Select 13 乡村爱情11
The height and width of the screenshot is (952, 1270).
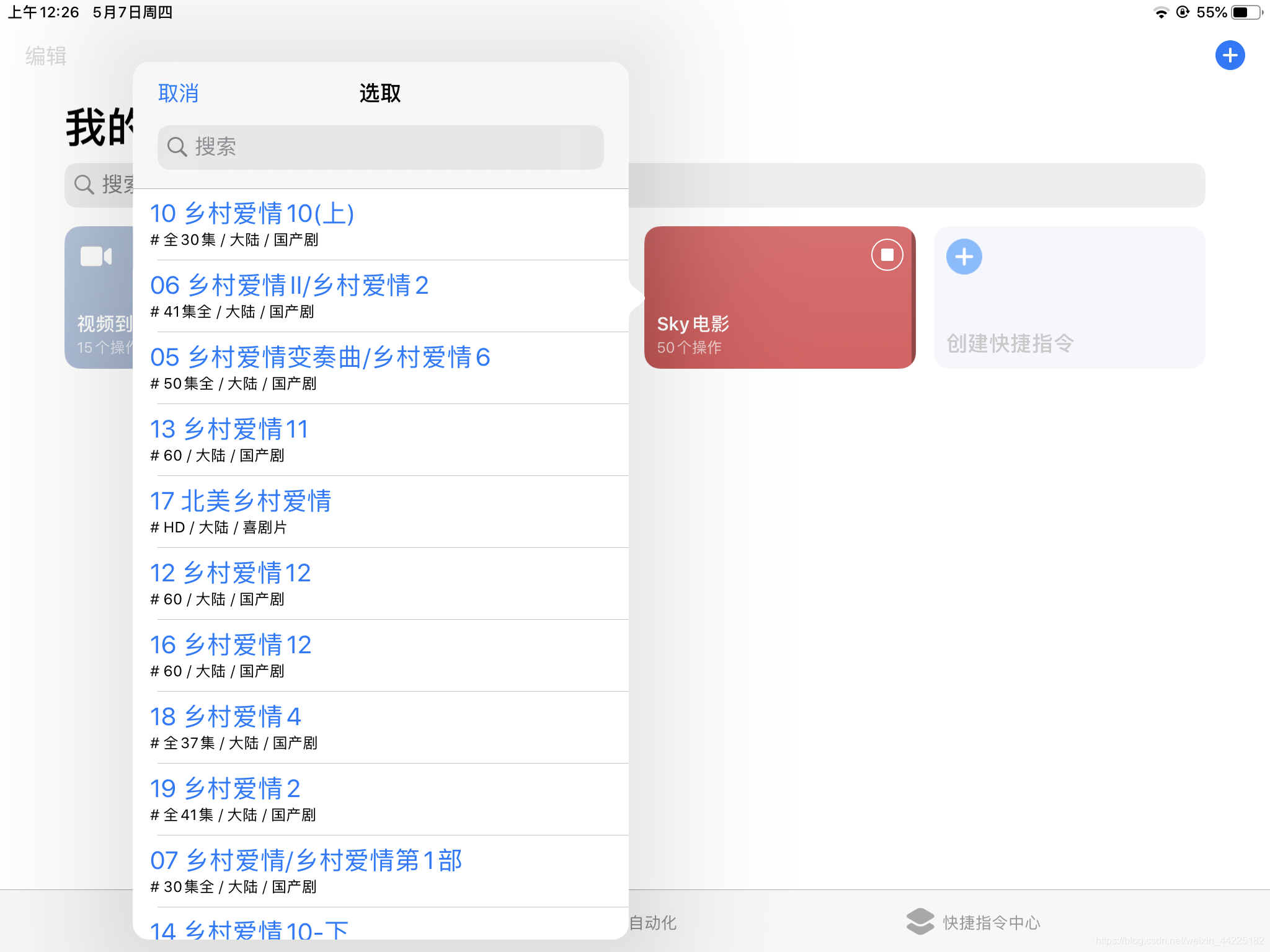380,440
